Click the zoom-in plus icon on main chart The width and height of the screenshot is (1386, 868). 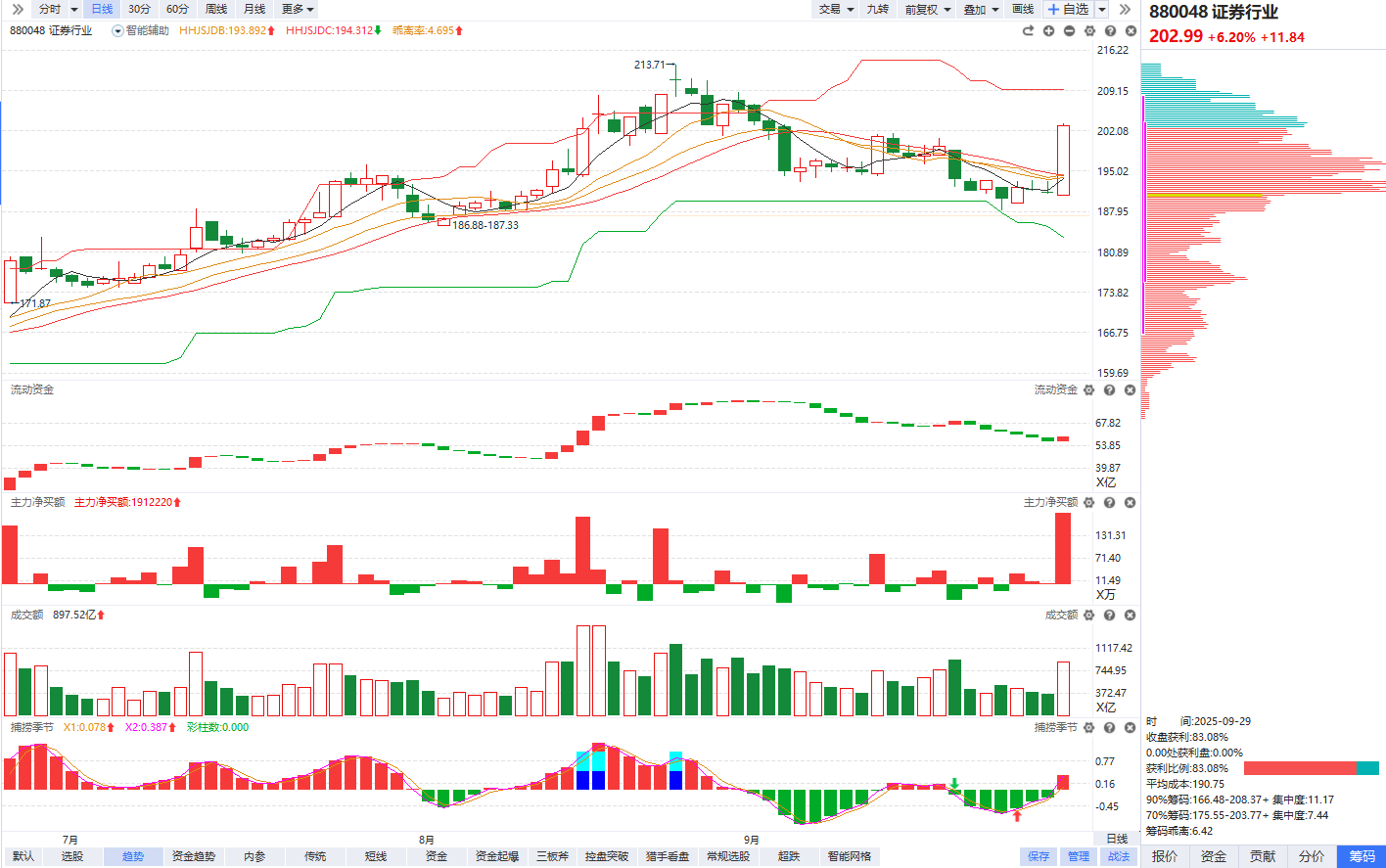pyautogui.click(x=1048, y=31)
